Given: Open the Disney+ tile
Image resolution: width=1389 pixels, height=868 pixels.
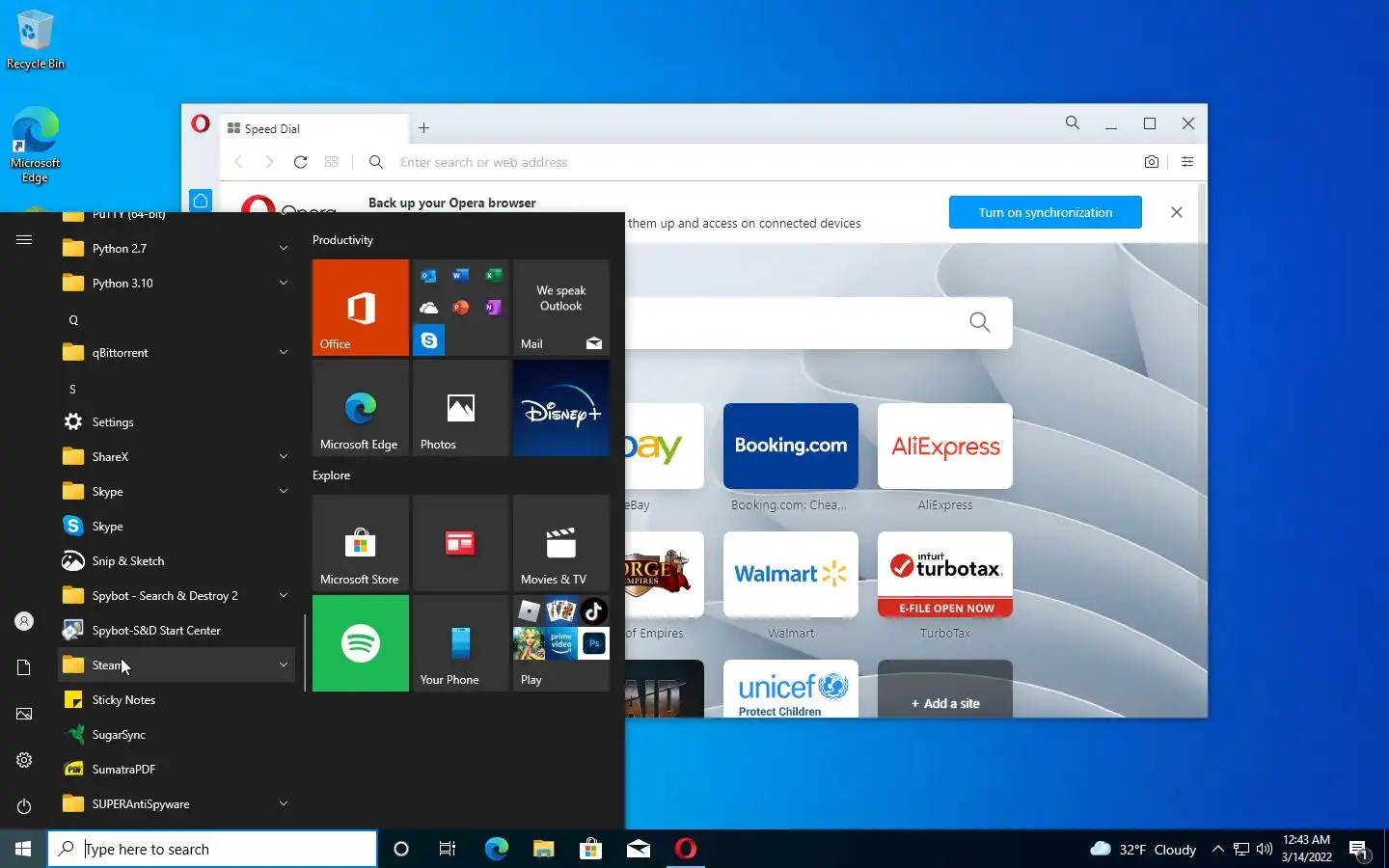Looking at the screenshot, I should [561, 408].
